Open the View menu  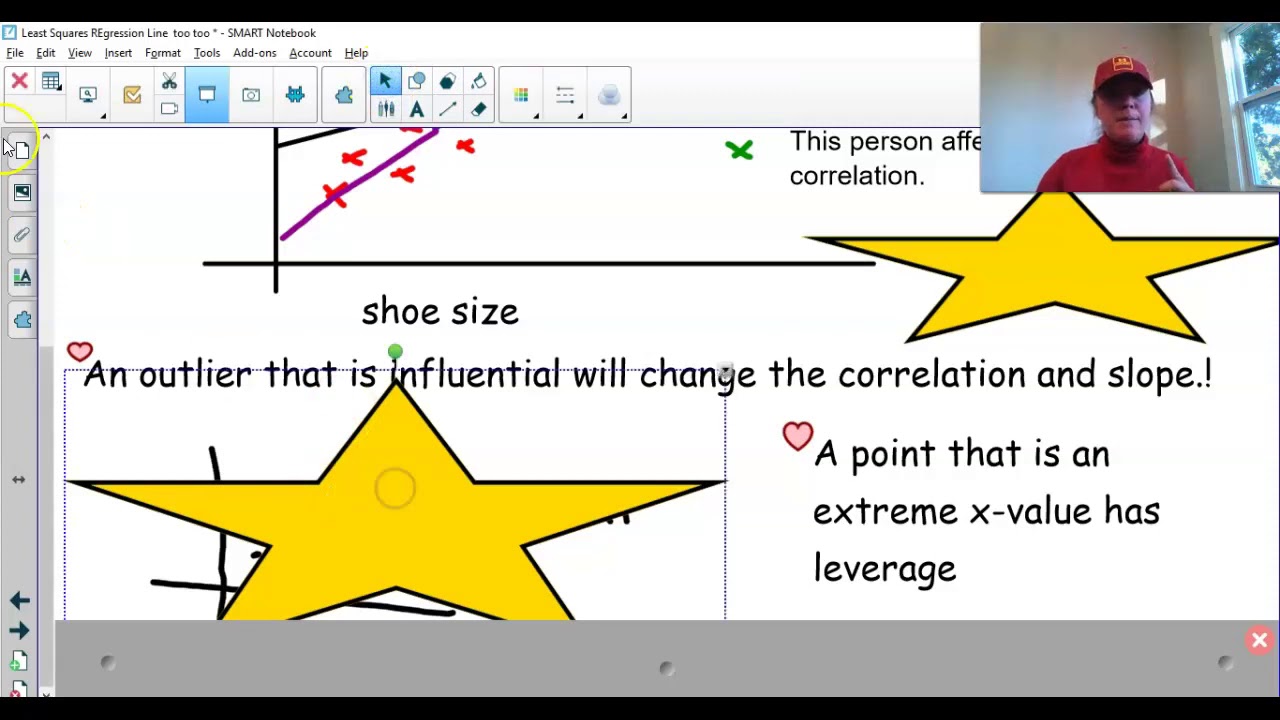click(x=80, y=53)
